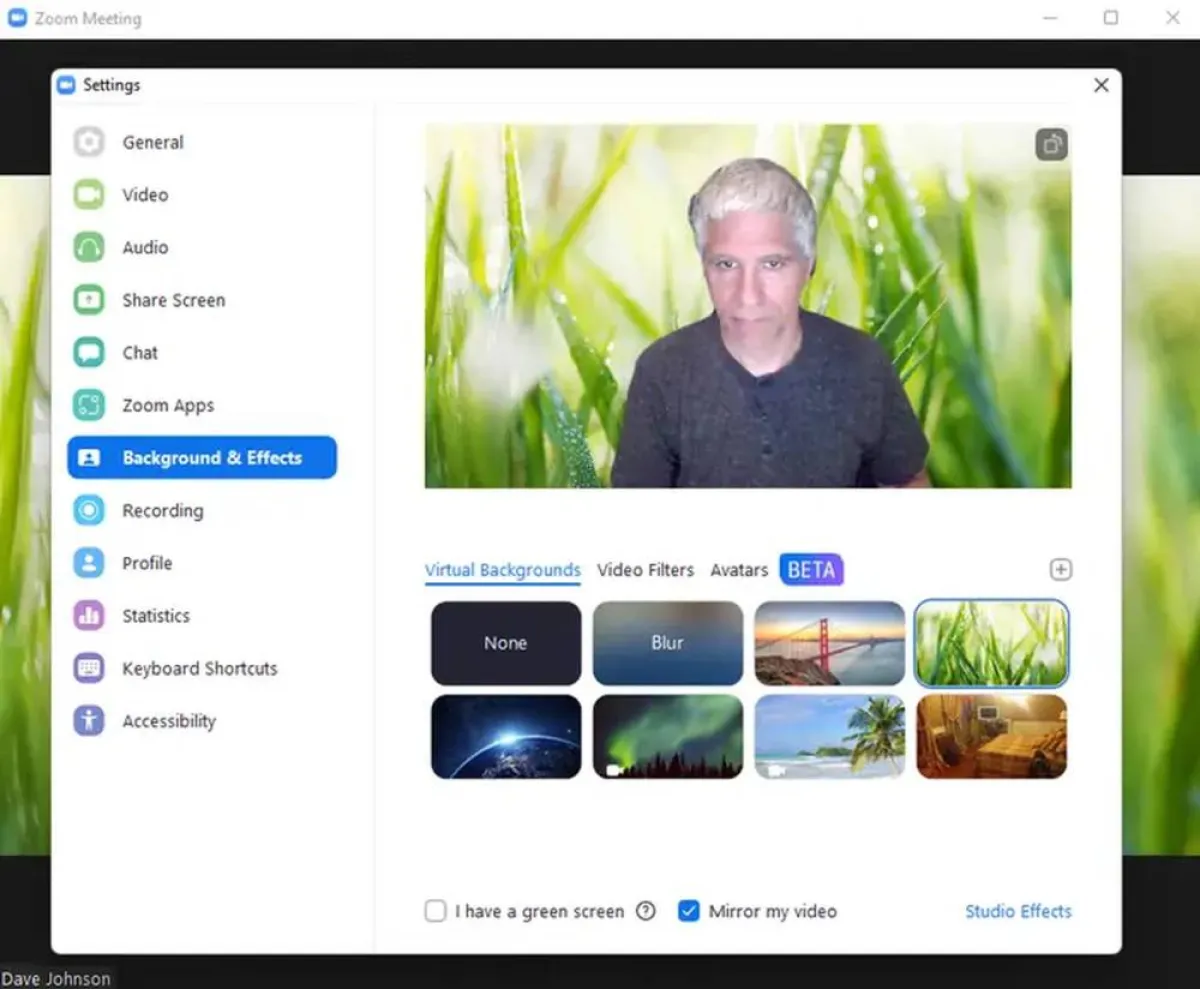Click the plus icon to add a background
Screen dimensions: 1200x989
tap(1061, 569)
